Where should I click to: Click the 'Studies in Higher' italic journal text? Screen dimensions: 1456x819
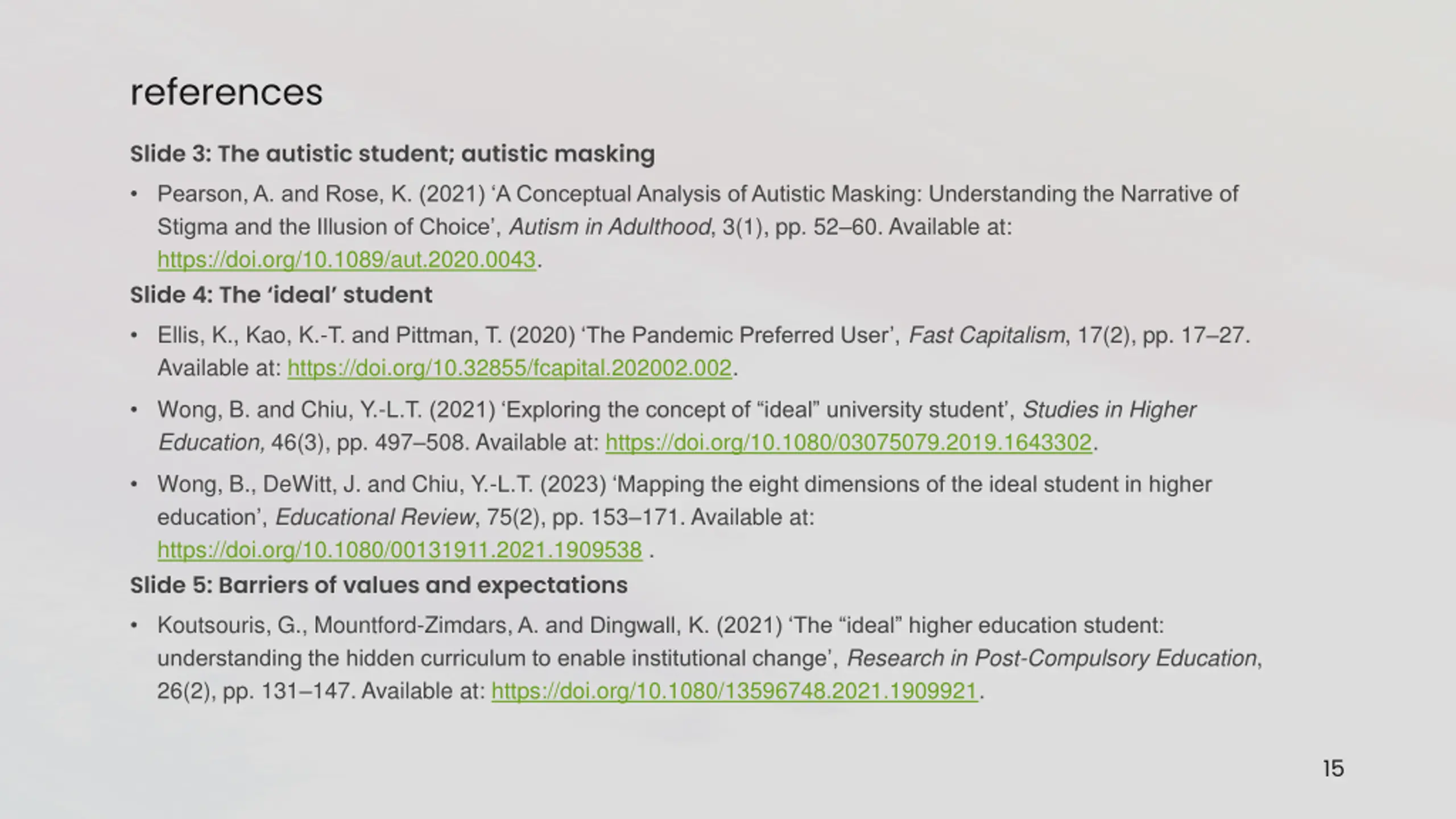coord(1109,409)
